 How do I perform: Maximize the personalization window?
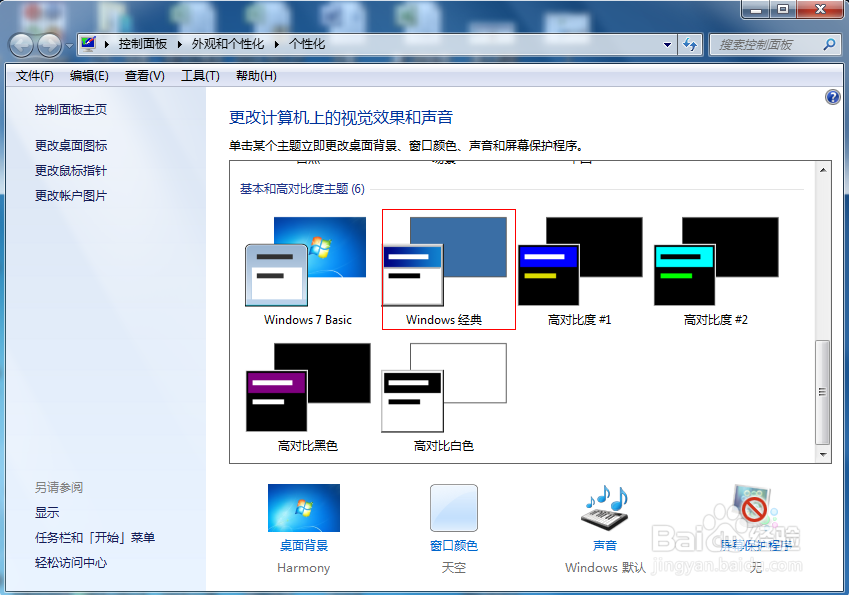(x=783, y=9)
